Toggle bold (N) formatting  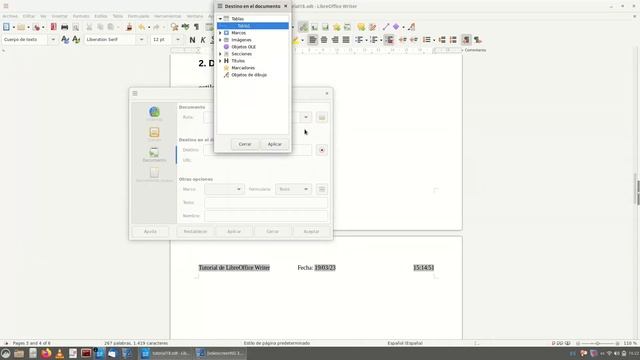pos(192,40)
